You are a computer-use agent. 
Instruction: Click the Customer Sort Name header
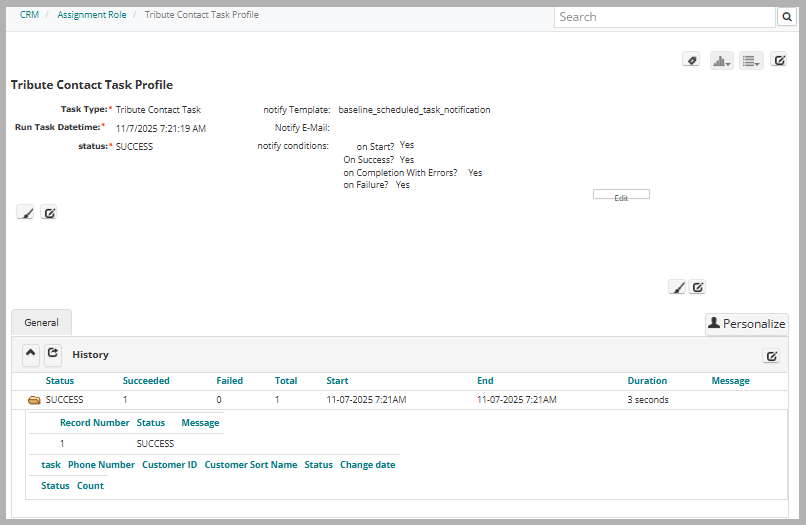coord(251,465)
